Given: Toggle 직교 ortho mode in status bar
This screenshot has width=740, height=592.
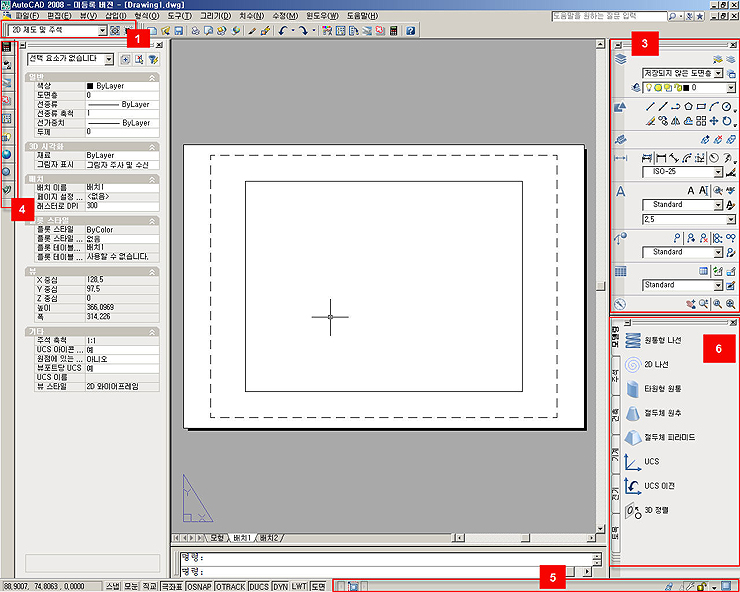Looking at the screenshot, I should (150, 586).
